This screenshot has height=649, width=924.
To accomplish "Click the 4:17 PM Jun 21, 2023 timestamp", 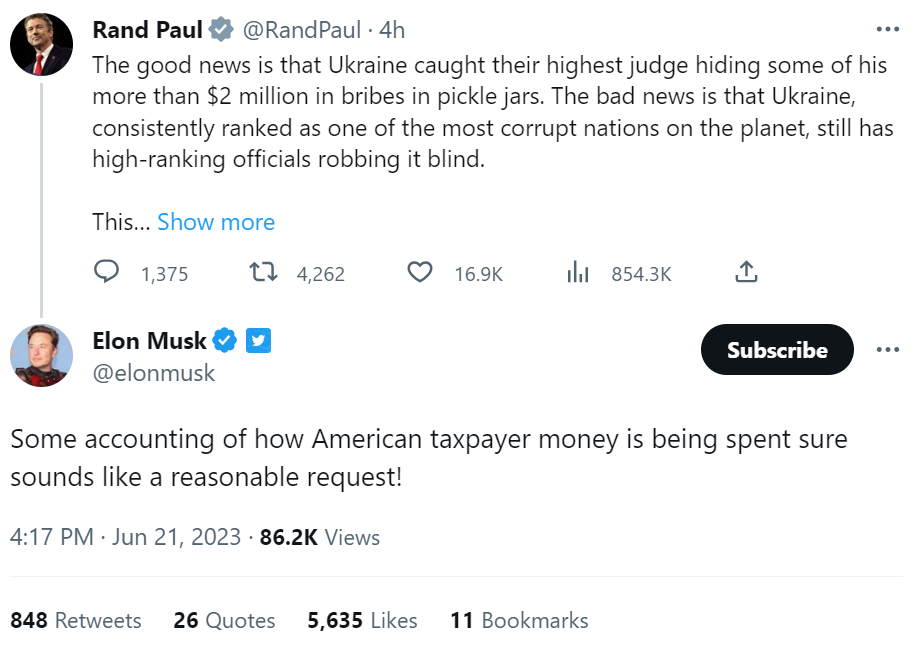I will click(126, 537).
